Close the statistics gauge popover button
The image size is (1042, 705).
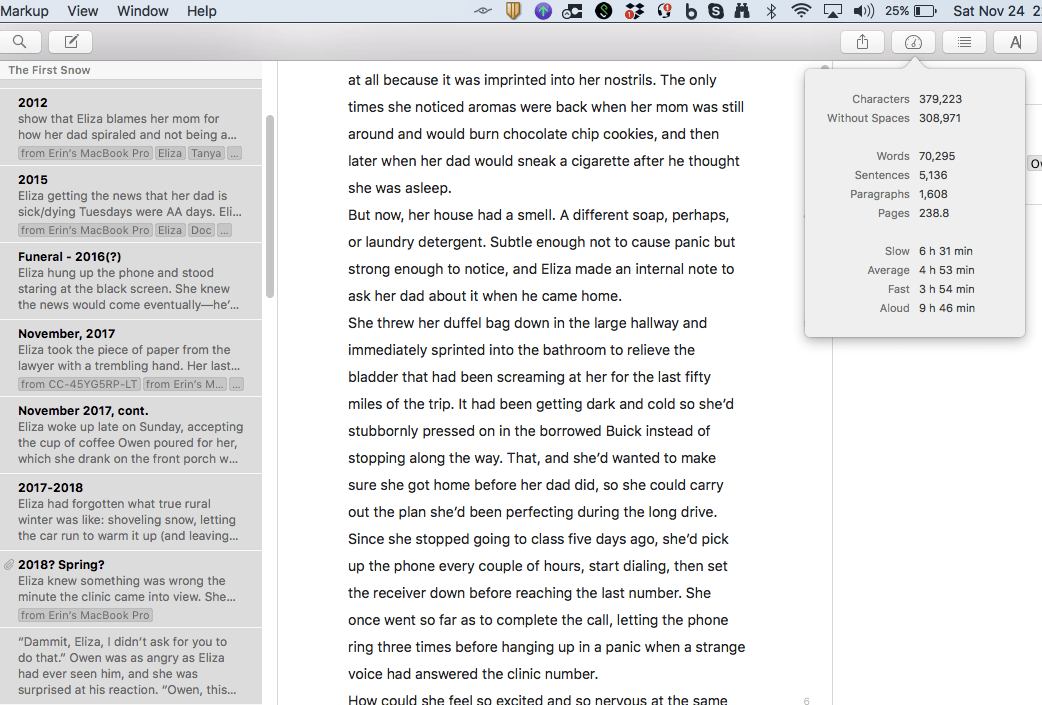click(x=913, y=42)
